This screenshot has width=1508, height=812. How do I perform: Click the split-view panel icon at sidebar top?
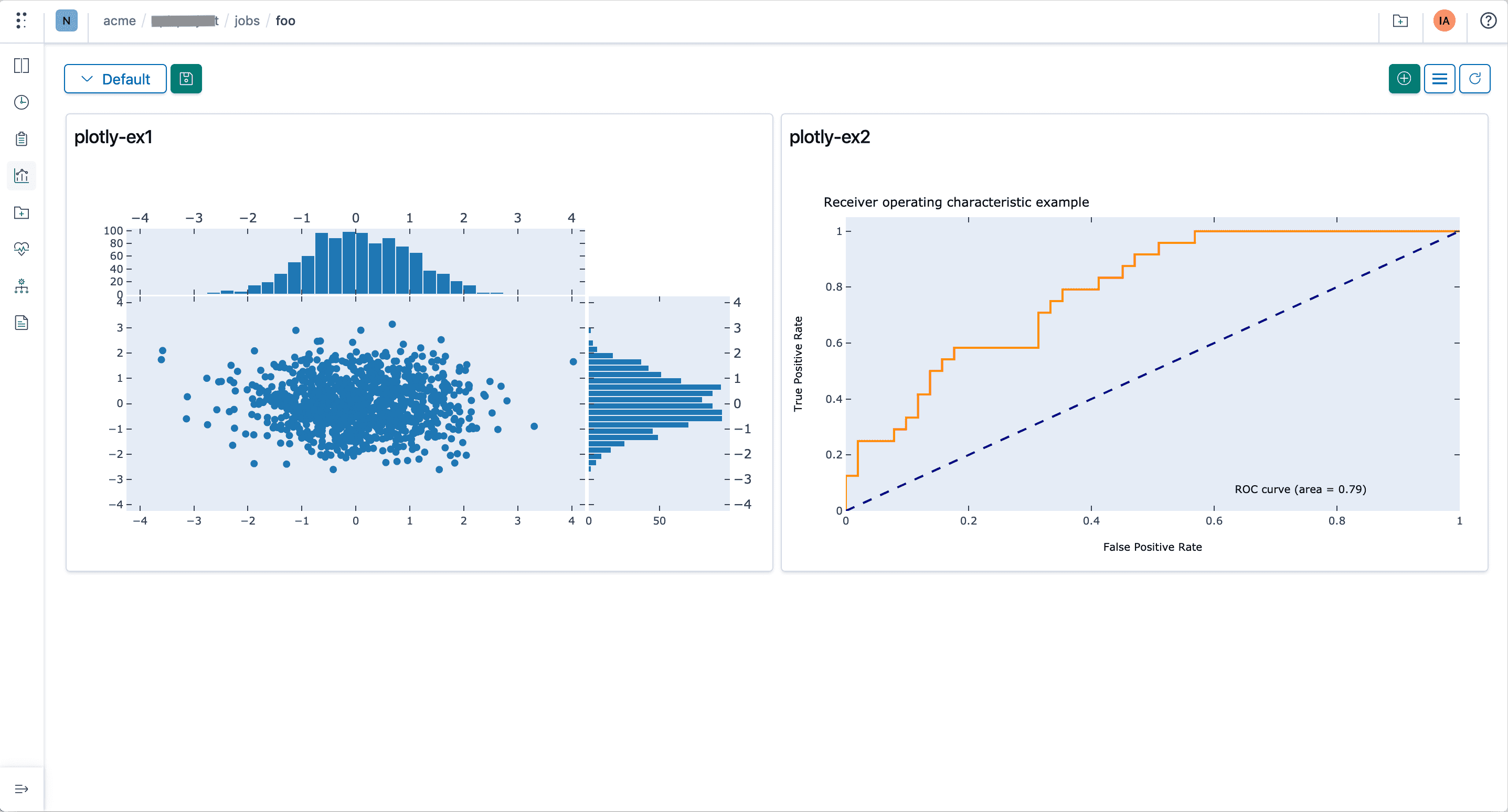21,66
